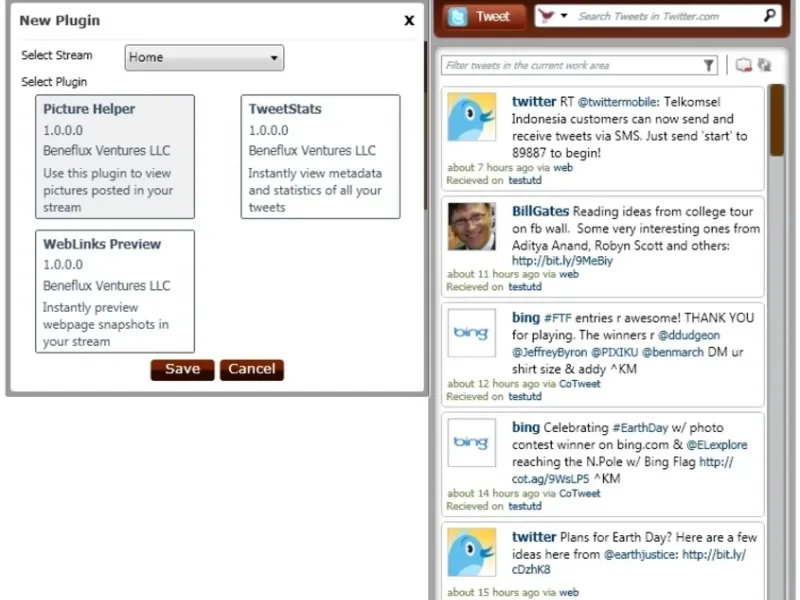Click the magnifier search icon
Viewport: 800px width, 600px height.
(x=769, y=16)
